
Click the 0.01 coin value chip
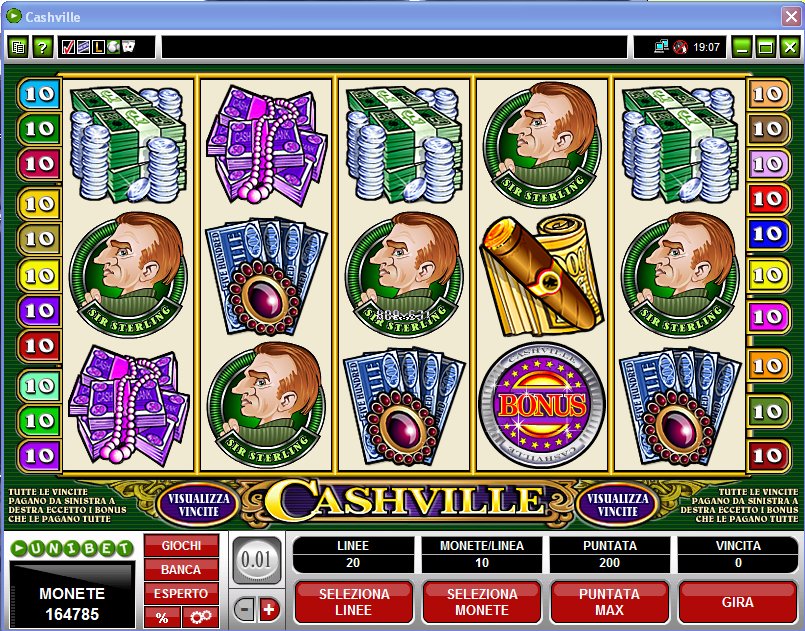(256, 560)
